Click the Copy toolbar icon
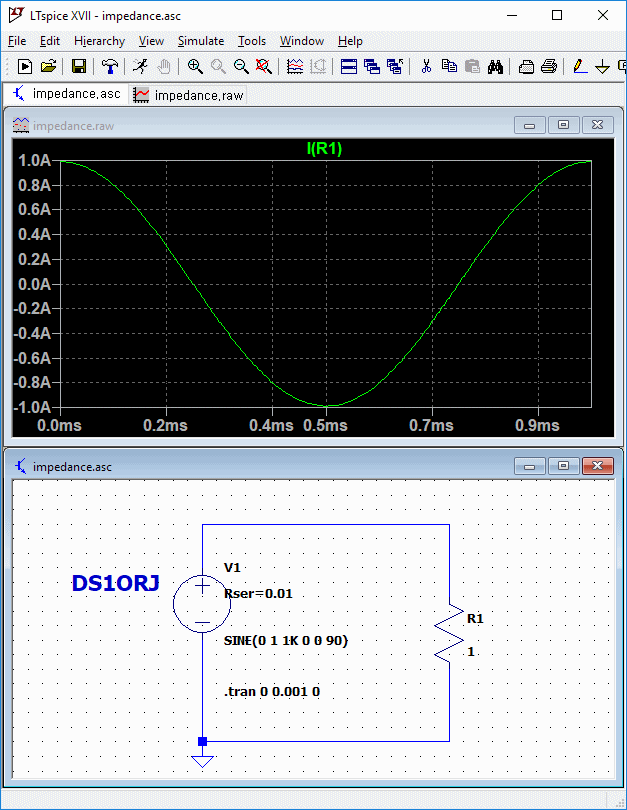This screenshot has height=810, width=627. (x=449, y=66)
